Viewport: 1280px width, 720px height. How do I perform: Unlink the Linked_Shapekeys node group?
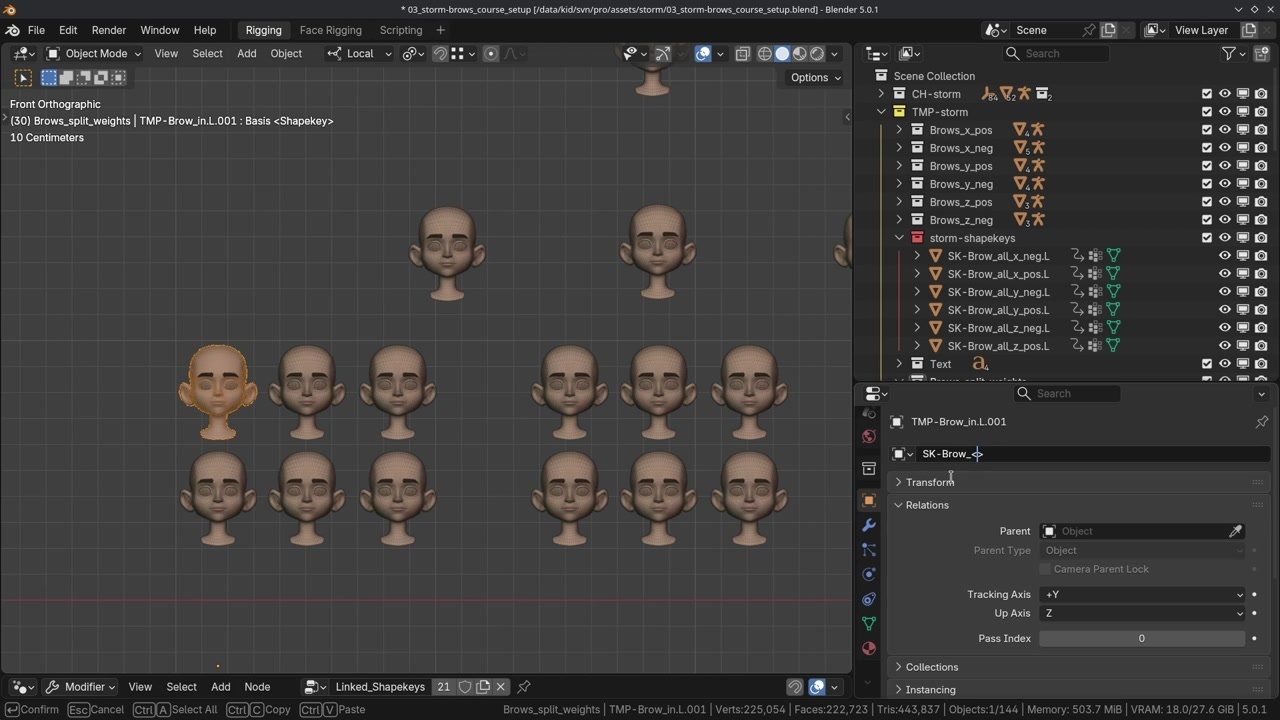[x=501, y=687]
